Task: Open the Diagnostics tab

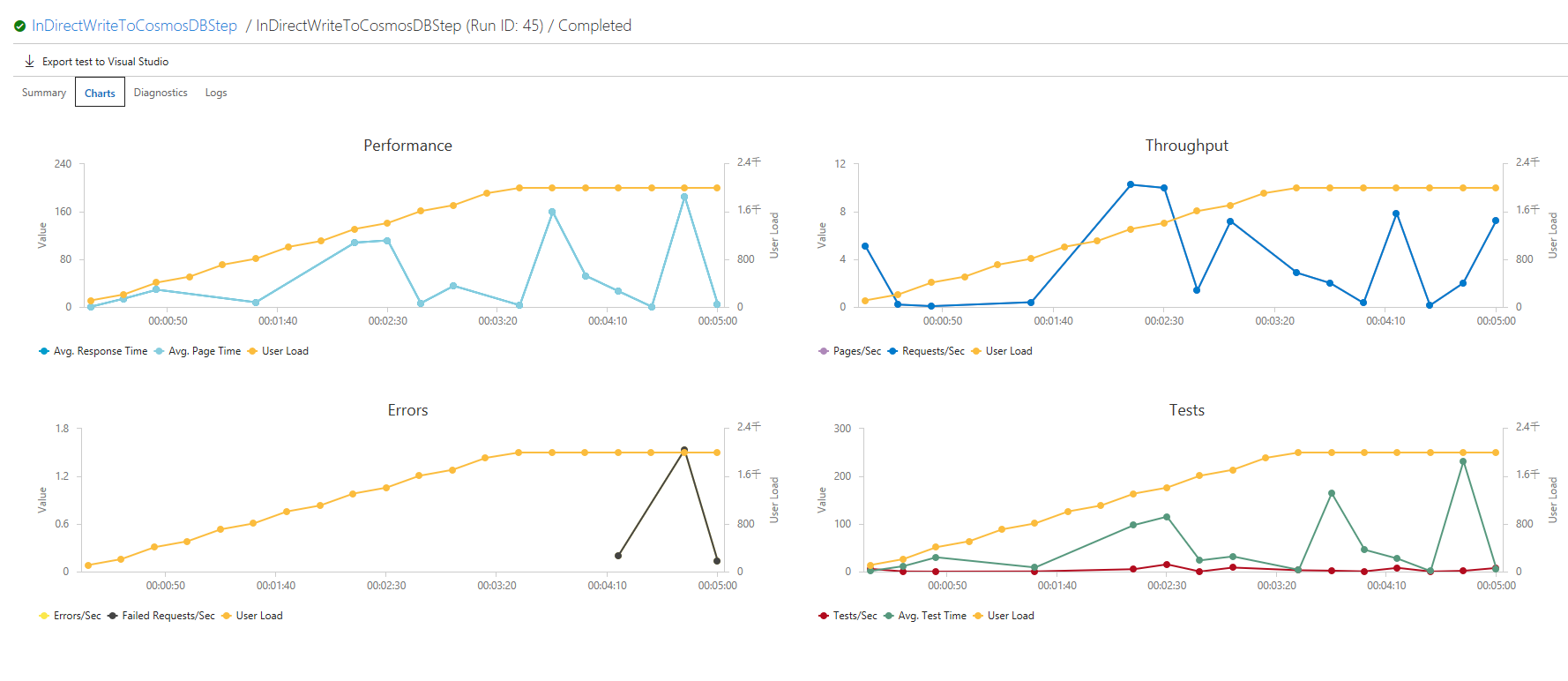Action: [160, 92]
